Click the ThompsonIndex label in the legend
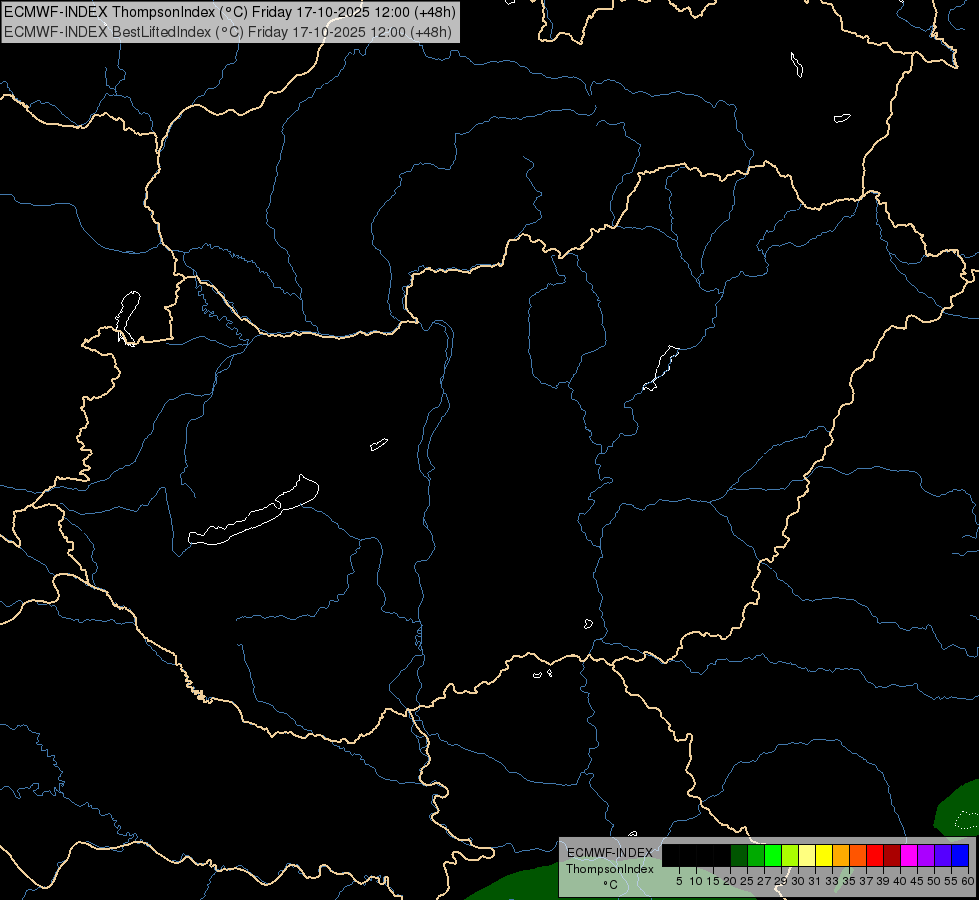This screenshot has height=900, width=979. point(609,869)
